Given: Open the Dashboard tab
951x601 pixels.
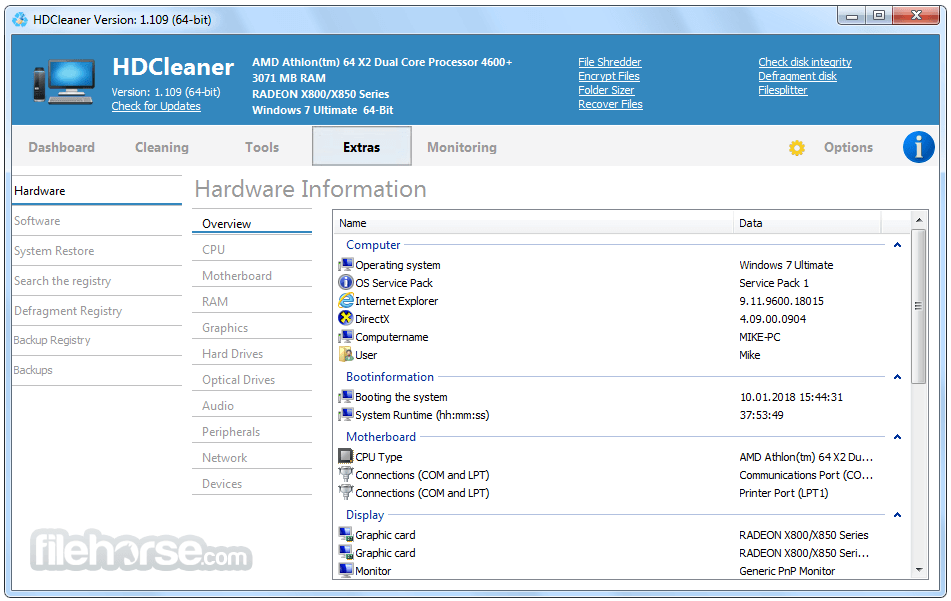Looking at the screenshot, I should pyautogui.click(x=61, y=147).
